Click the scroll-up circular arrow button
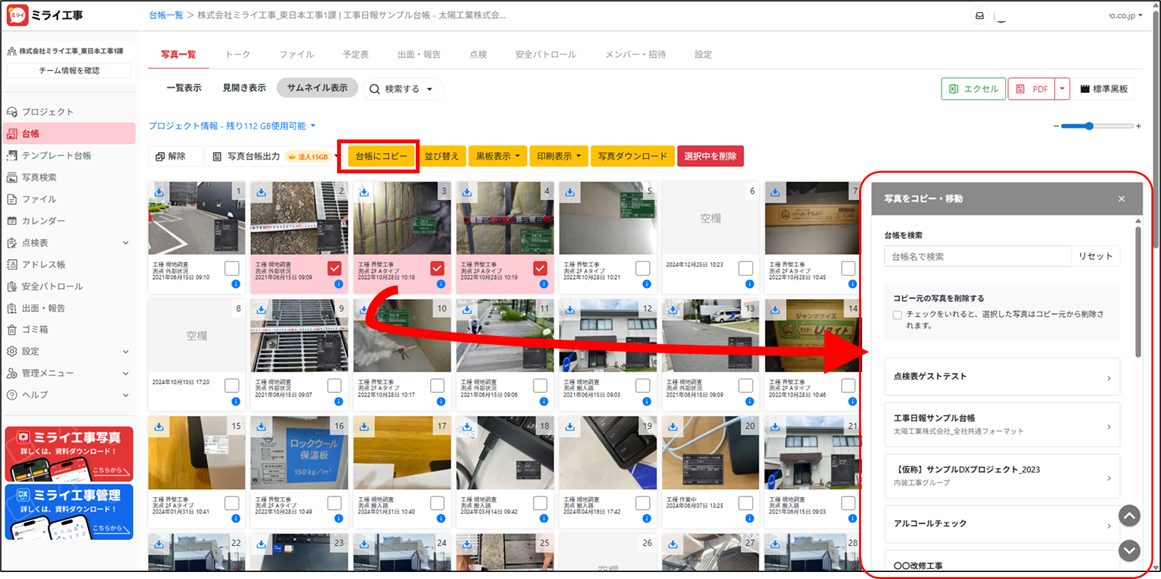 coord(1128,516)
